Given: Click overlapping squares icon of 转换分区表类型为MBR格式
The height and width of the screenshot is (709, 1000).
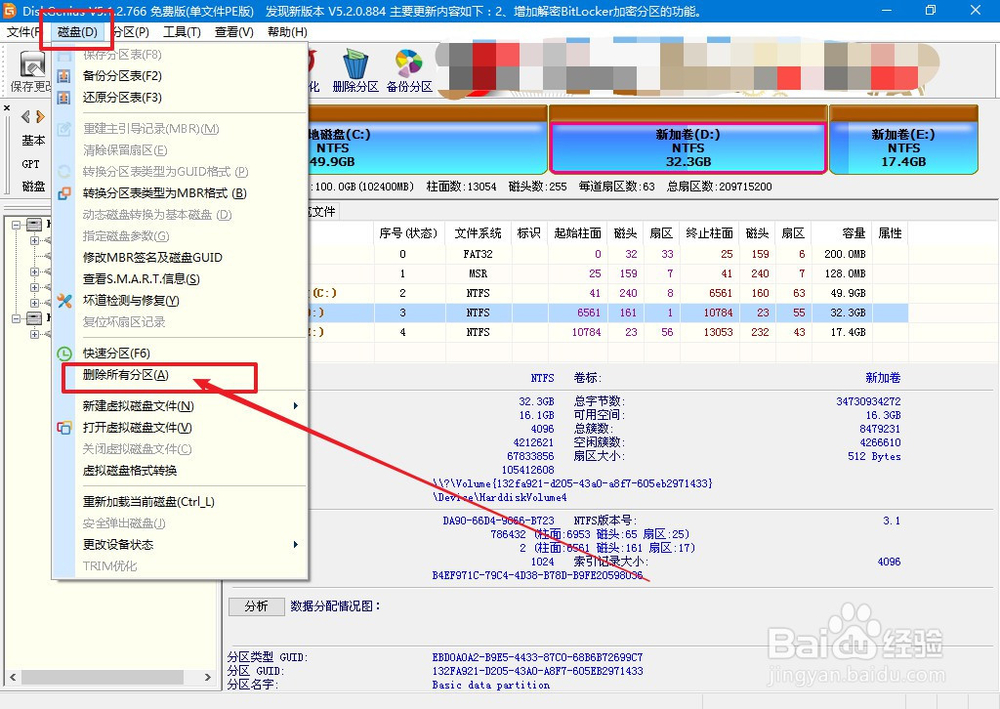Looking at the screenshot, I should [64, 193].
